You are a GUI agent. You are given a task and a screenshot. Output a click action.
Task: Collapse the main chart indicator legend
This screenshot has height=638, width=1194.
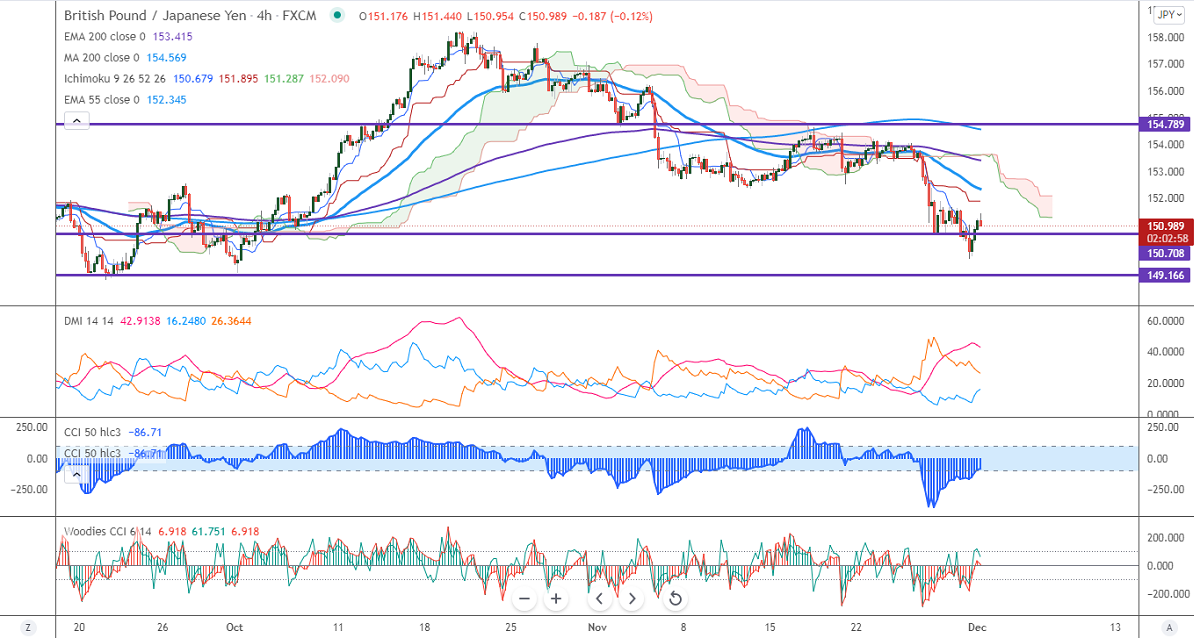point(77,122)
